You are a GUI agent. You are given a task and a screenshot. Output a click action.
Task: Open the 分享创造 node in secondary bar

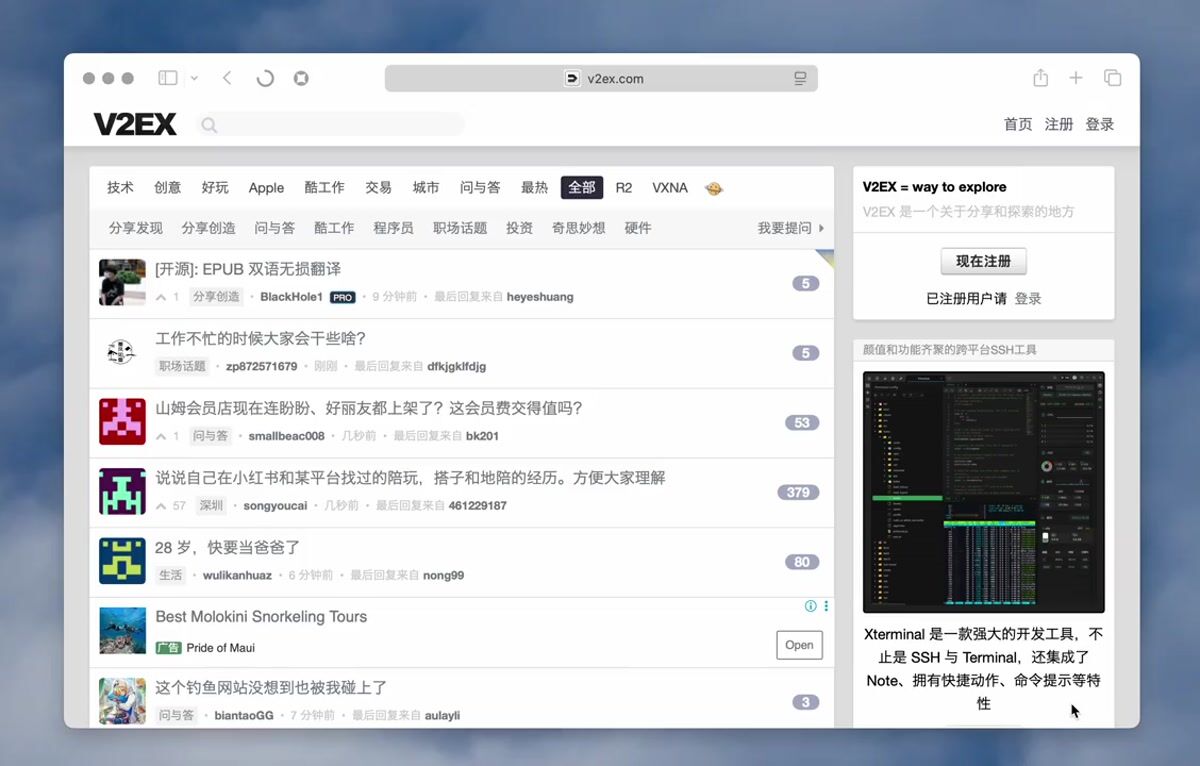click(209, 228)
